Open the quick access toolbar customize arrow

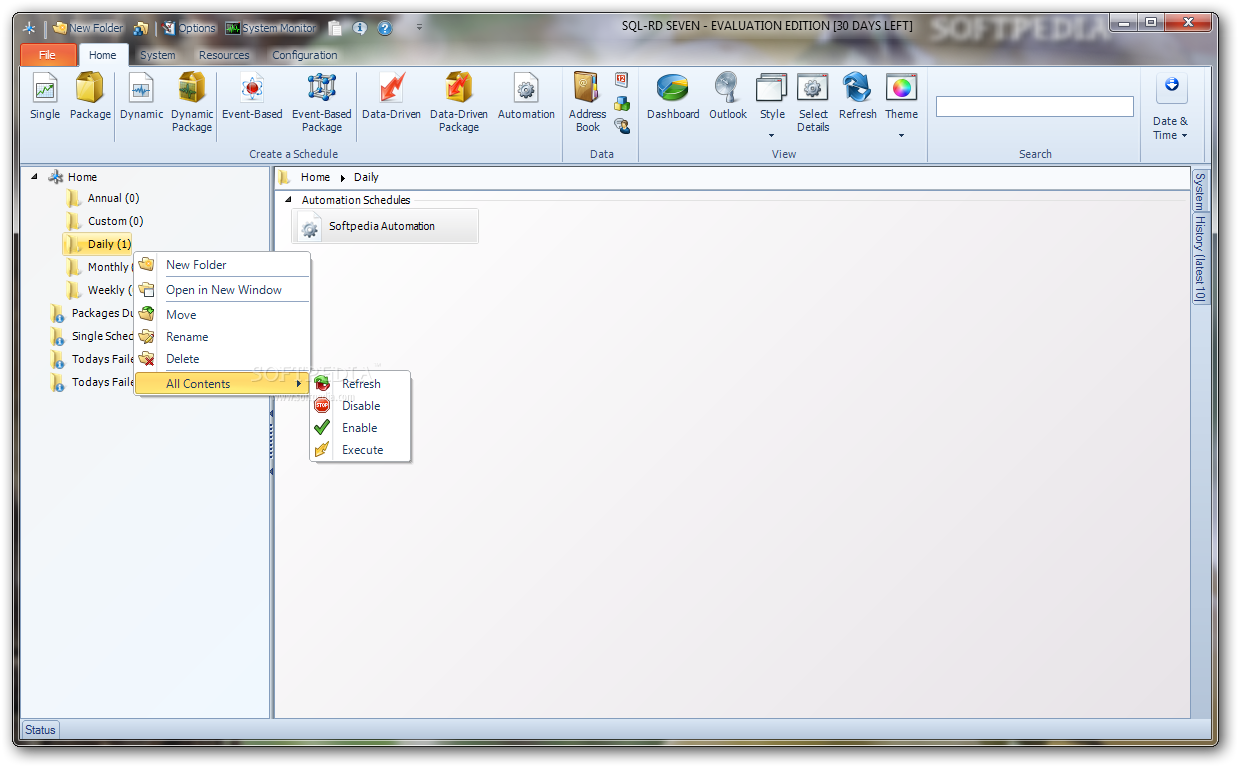pos(419,28)
